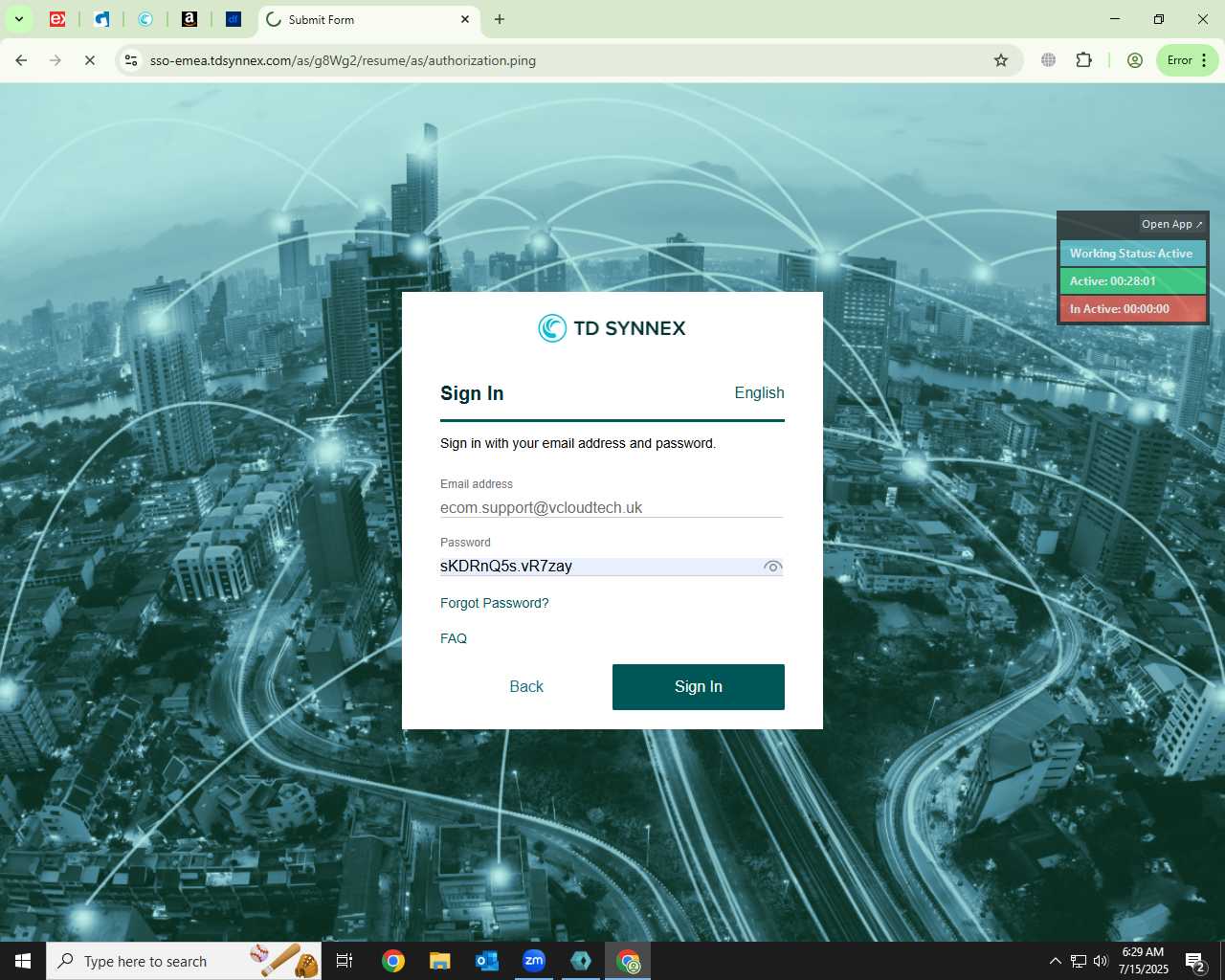Open Outlook from taskbar

(x=487, y=961)
